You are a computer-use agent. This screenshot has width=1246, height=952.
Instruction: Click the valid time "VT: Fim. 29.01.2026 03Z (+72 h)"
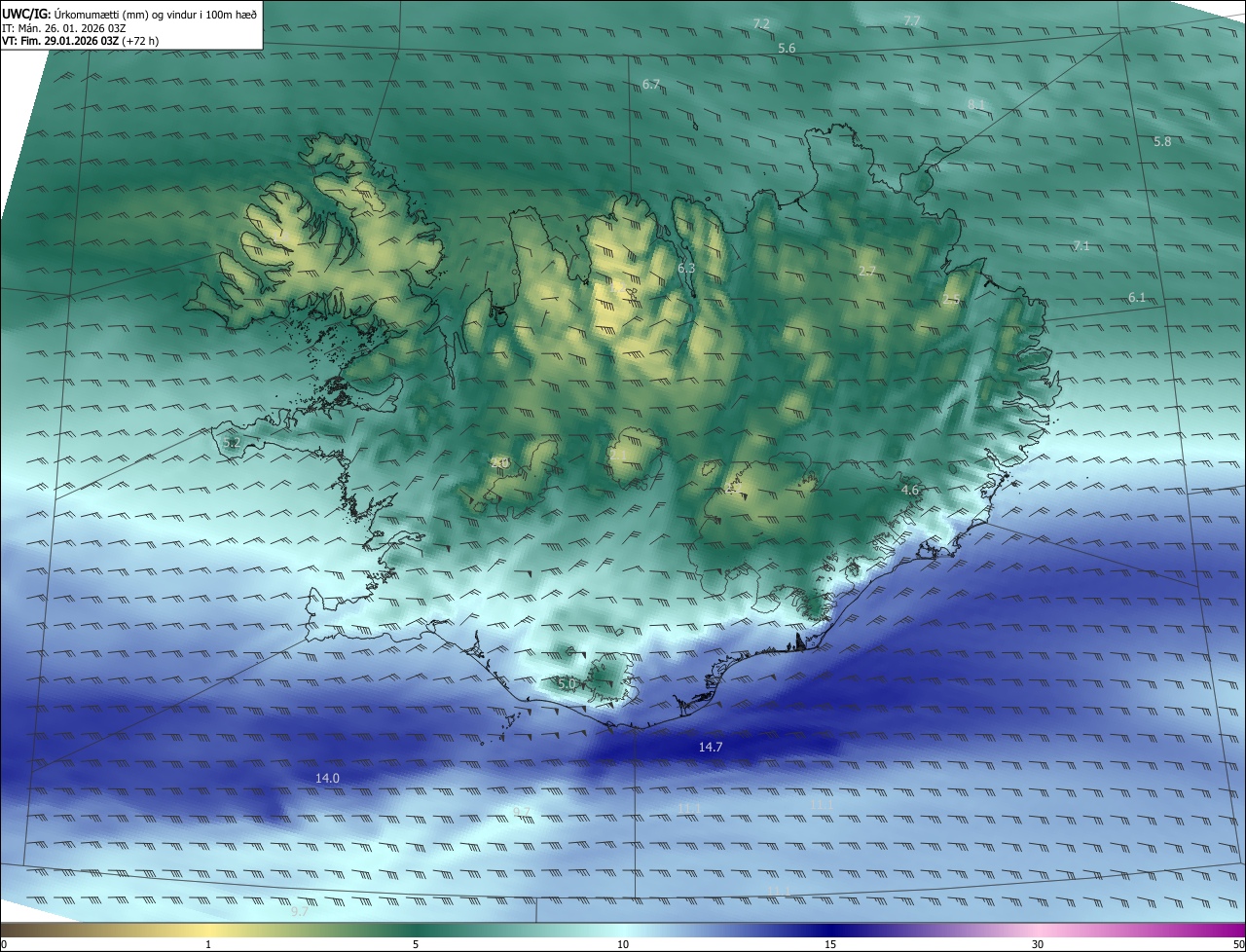tap(79, 41)
